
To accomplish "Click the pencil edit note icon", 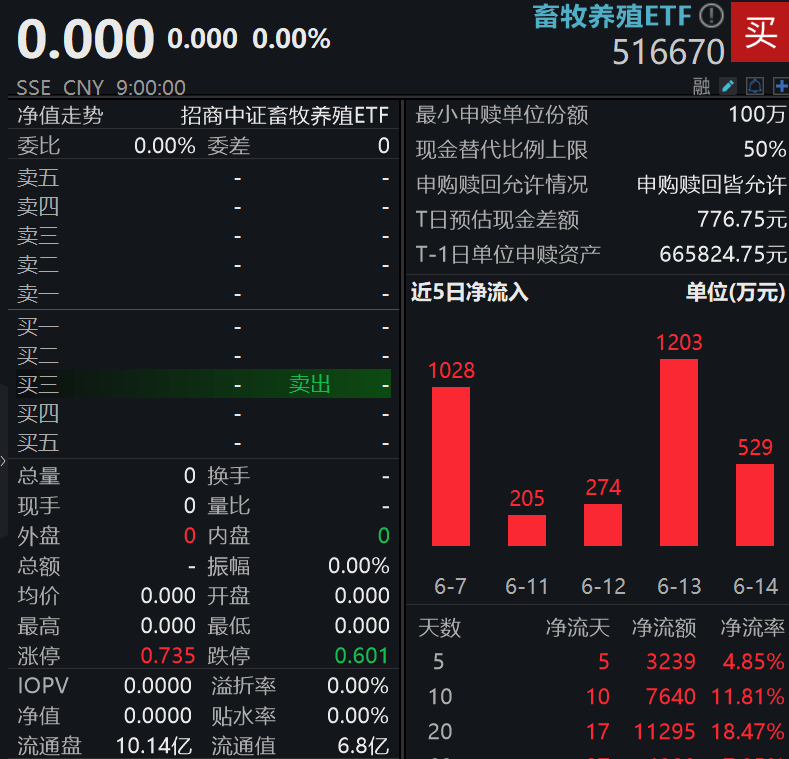I will point(728,87).
